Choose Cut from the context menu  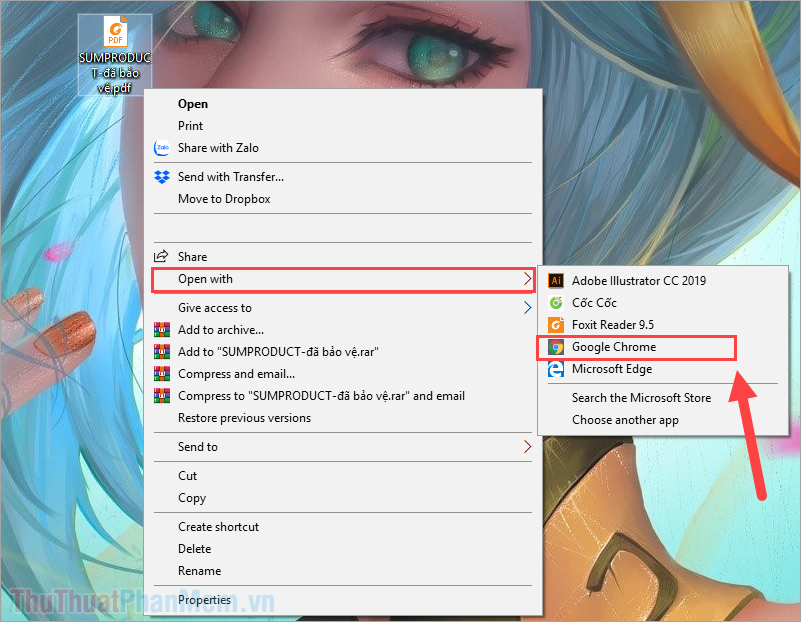coord(343,476)
